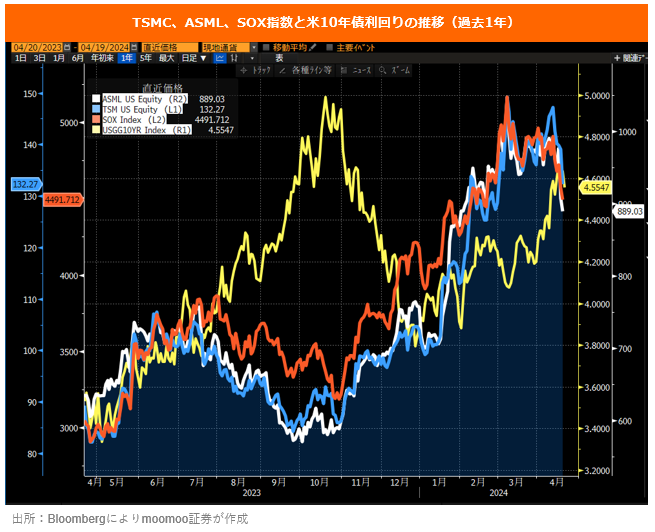Select the 1月 range tab
The height and width of the screenshot is (532, 655).
click(x=59, y=58)
